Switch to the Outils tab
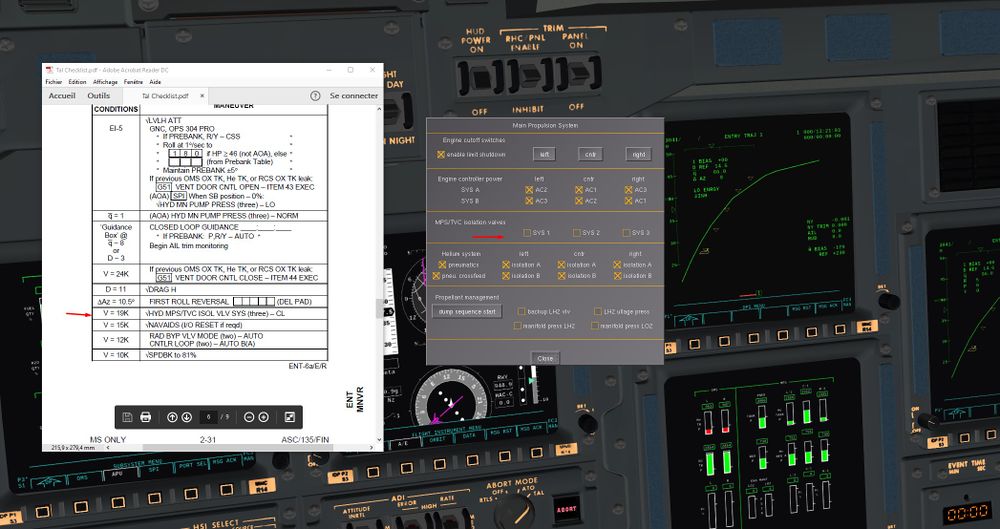This screenshot has width=1000, height=529. [x=99, y=96]
